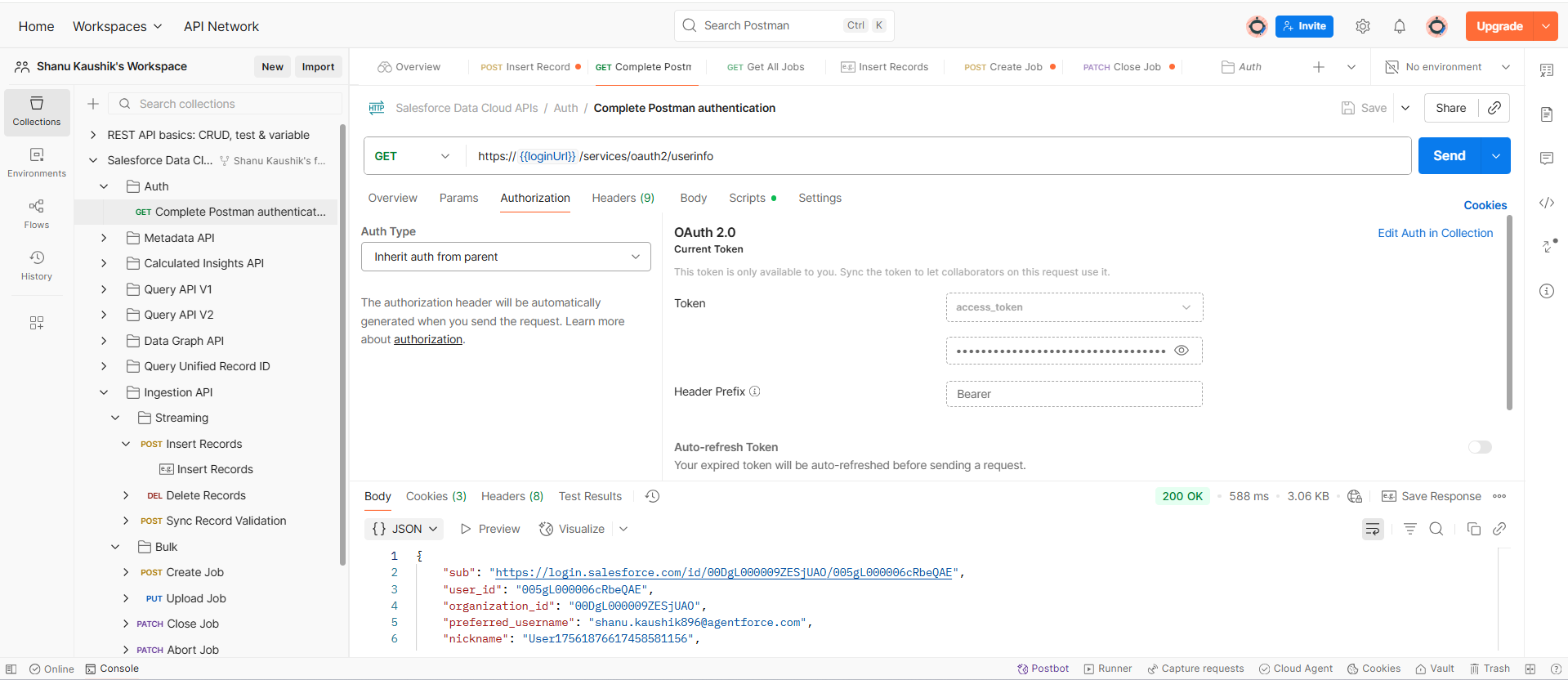
Task: Click the notifications bell icon
Action: click(x=1399, y=26)
